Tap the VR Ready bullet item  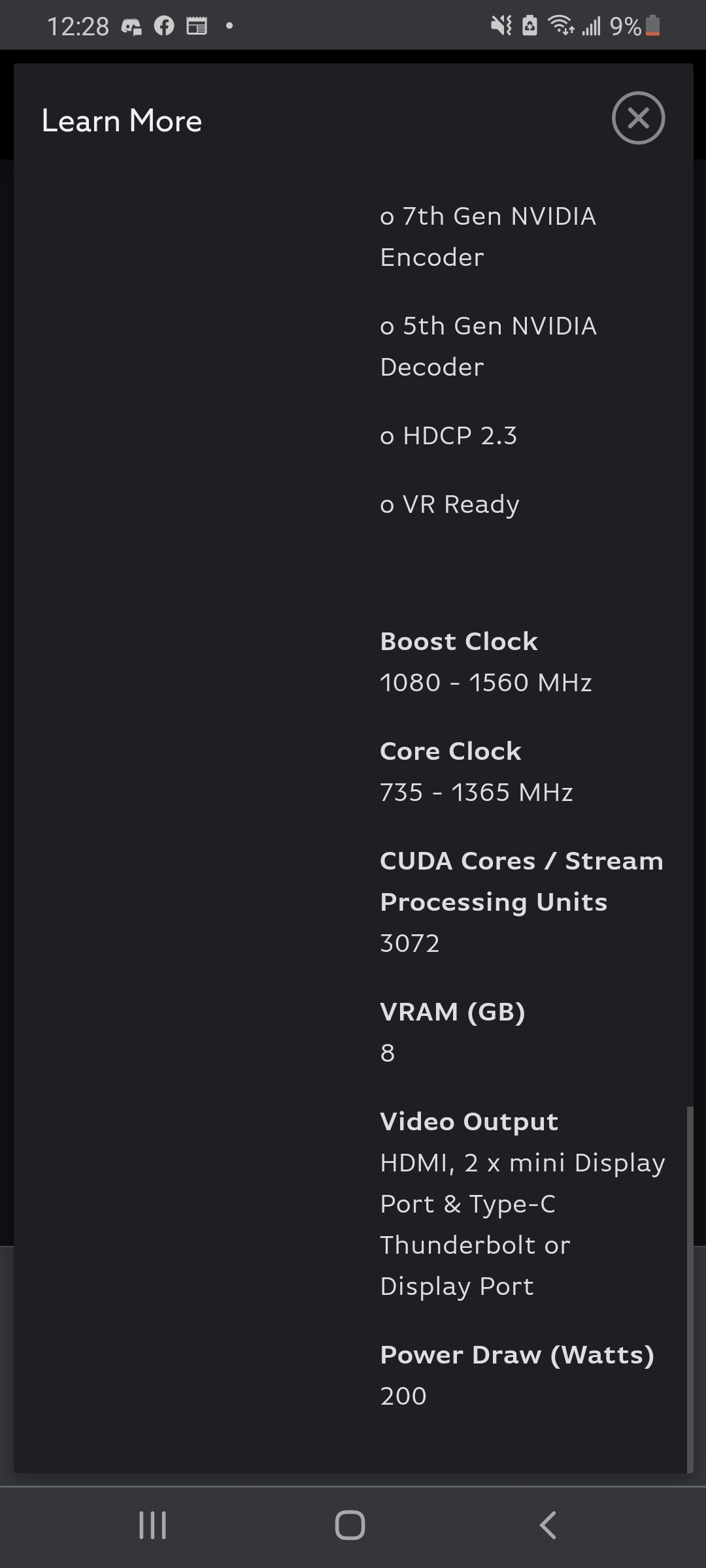point(450,504)
